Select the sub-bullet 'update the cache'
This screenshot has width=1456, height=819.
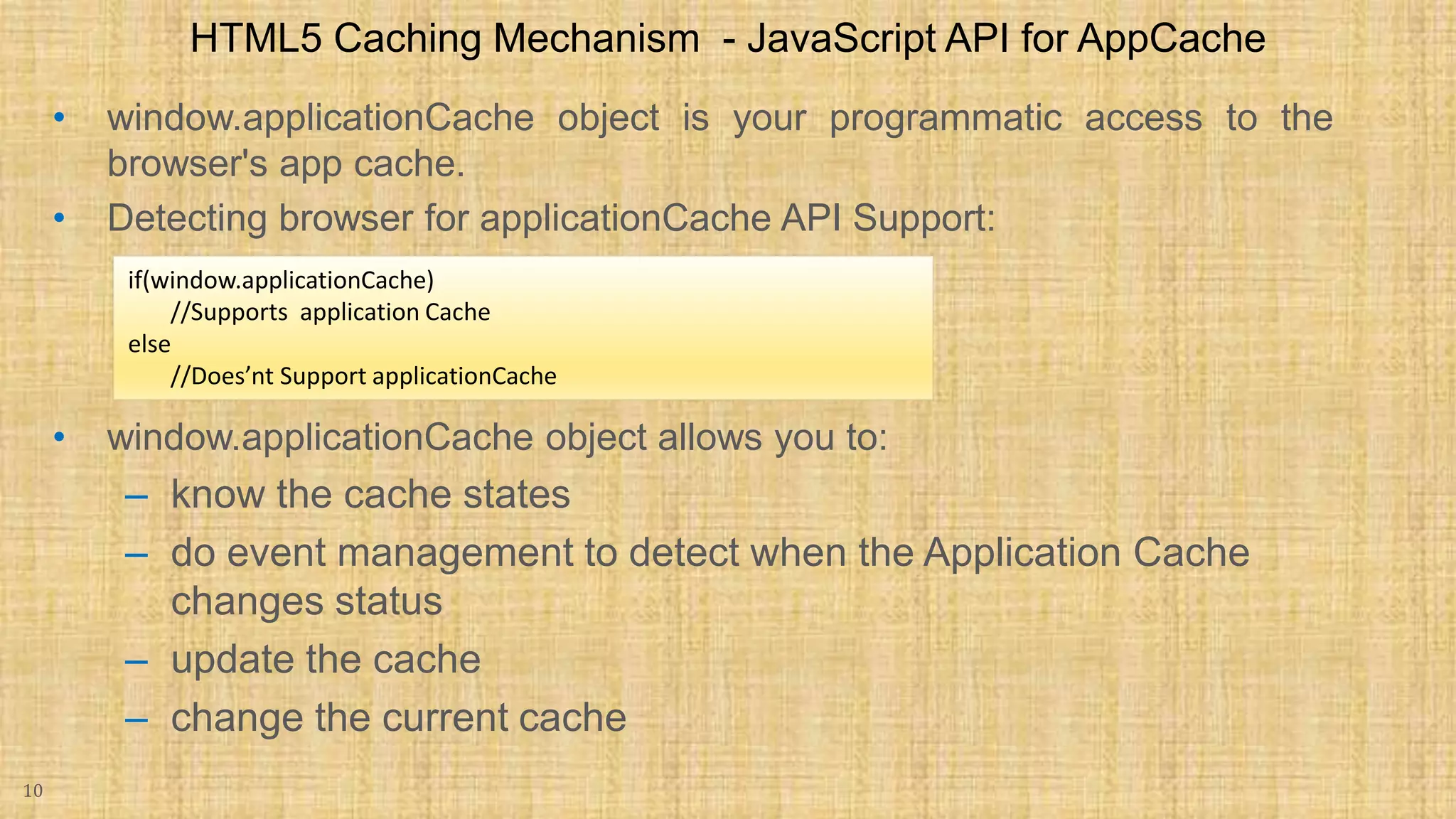coord(326,660)
